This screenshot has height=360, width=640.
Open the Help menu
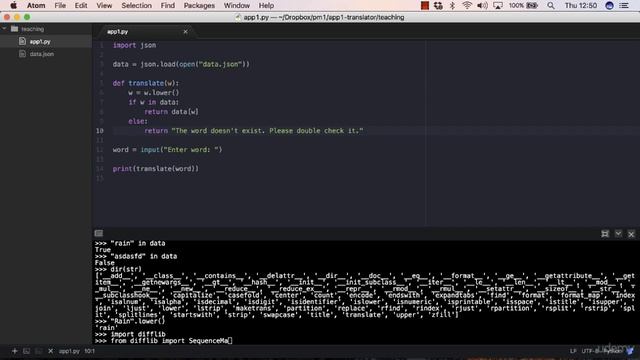click(x=266, y=5)
